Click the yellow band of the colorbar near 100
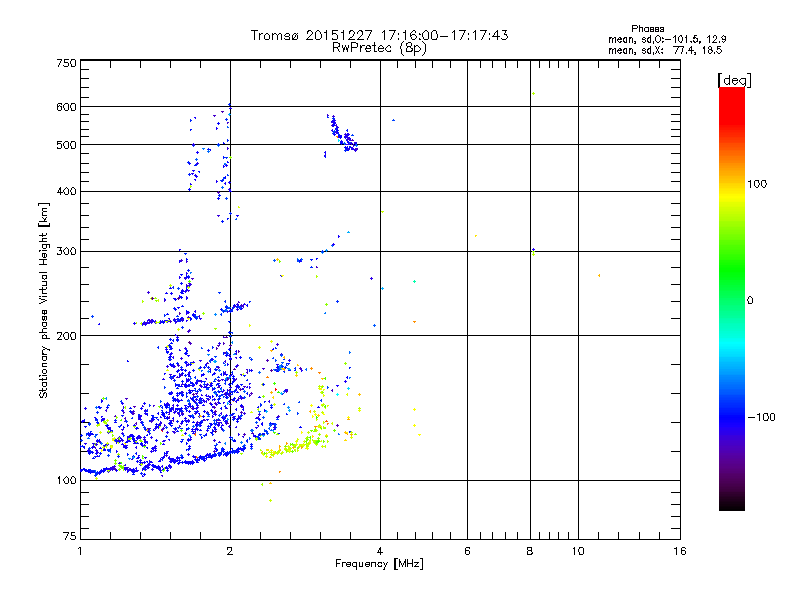This screenshot has height=600, width=800. coord(732,196)
